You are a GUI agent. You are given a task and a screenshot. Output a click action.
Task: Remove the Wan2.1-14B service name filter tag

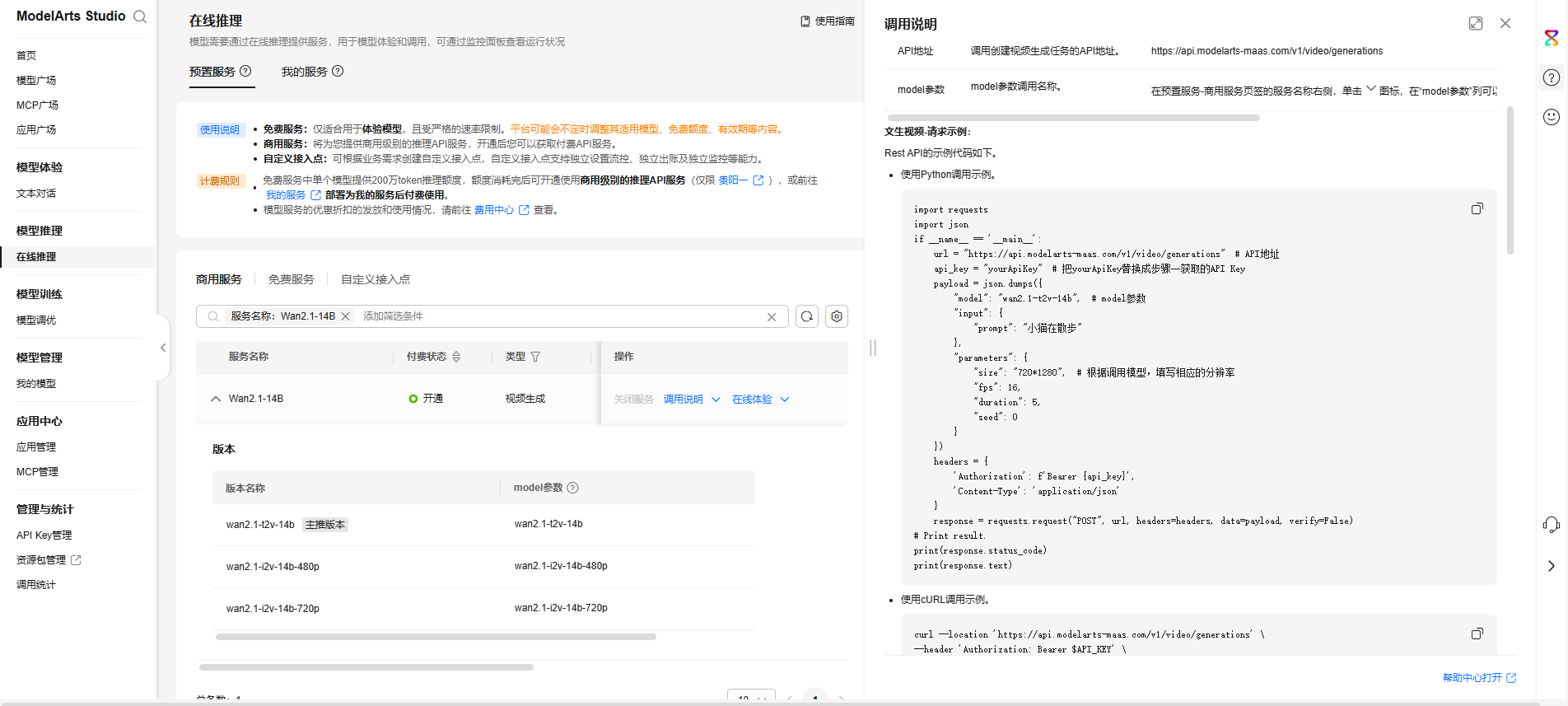coord(346,316)
